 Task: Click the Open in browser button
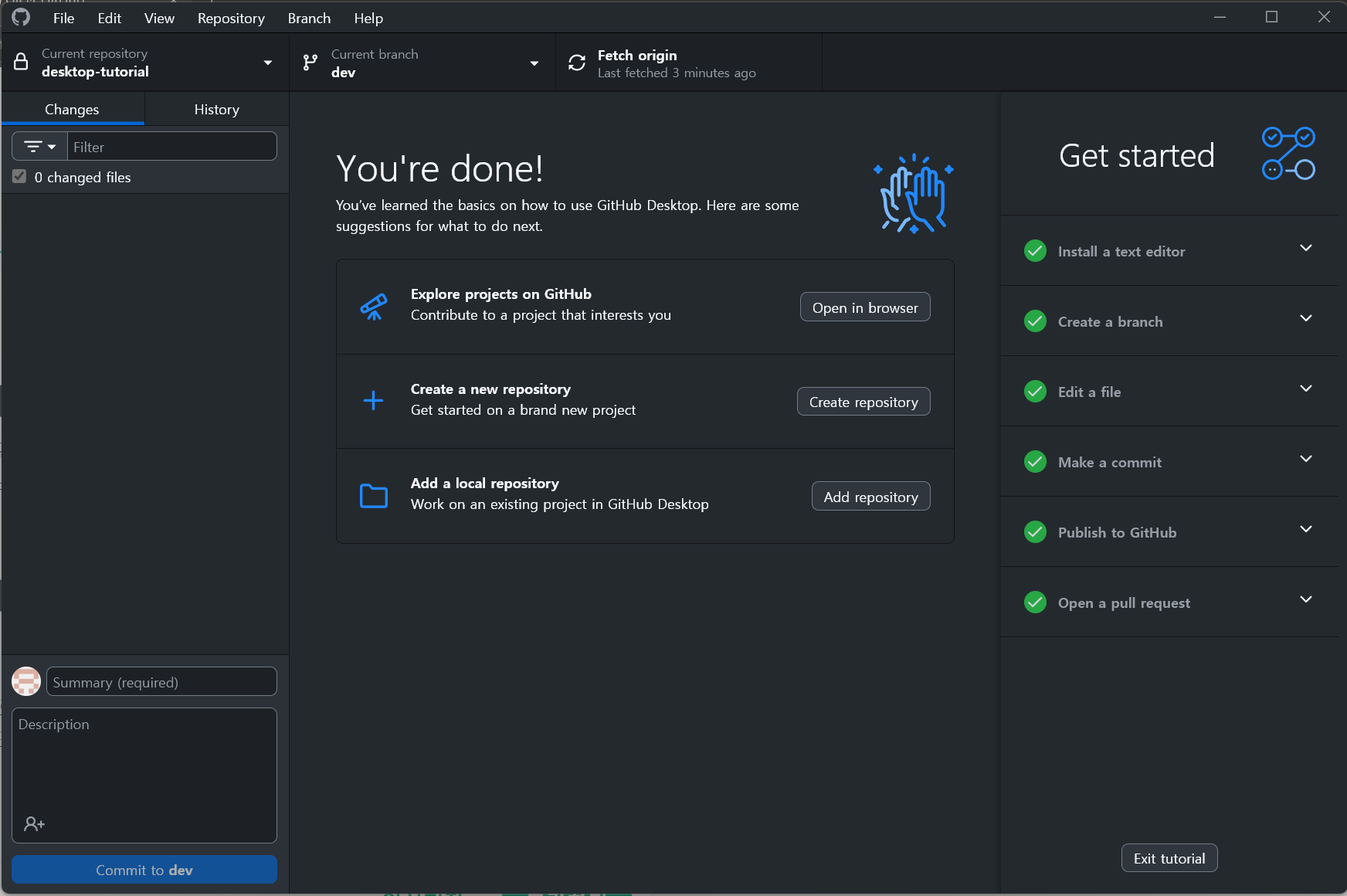864,307
